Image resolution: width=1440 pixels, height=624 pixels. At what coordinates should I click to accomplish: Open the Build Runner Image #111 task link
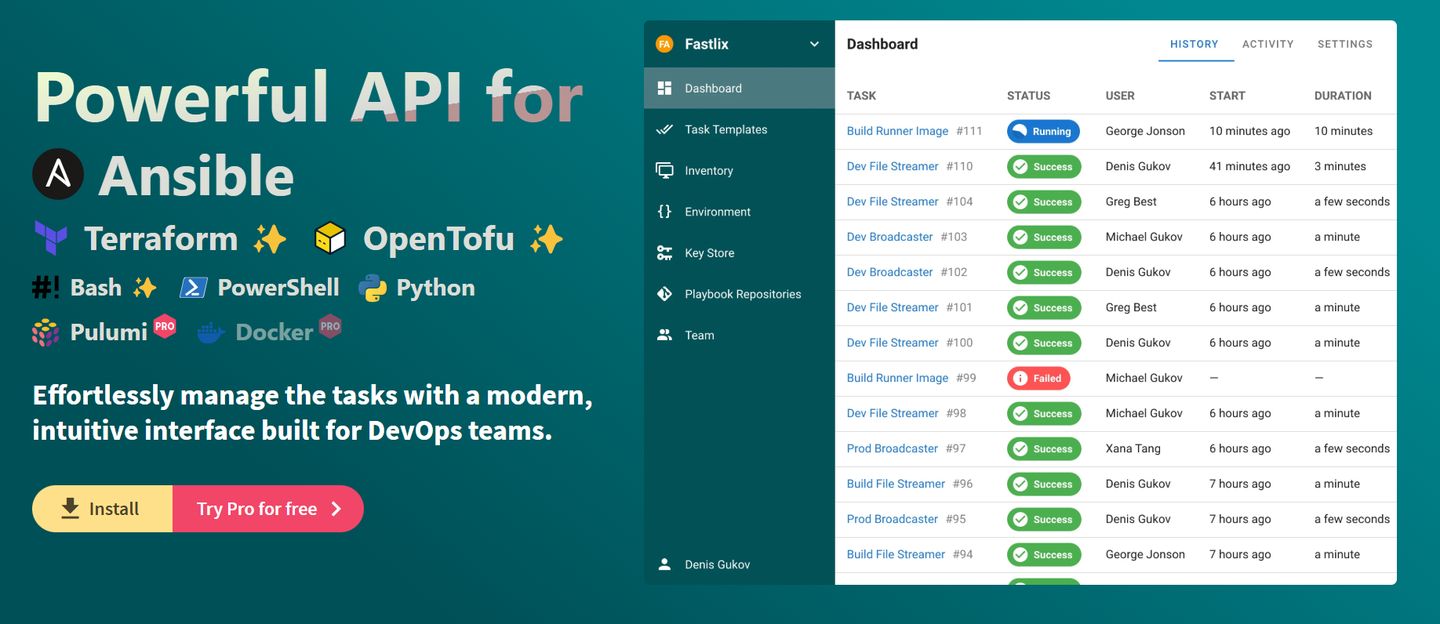897,131
